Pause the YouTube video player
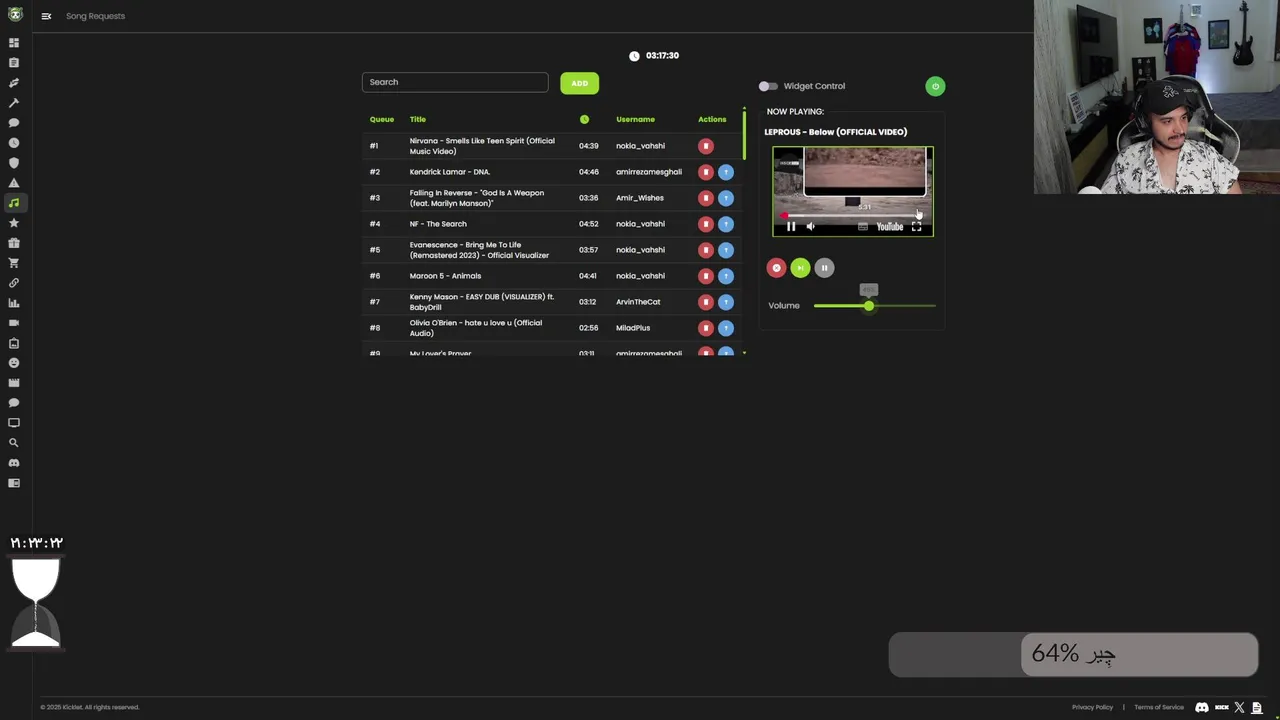 click(x=791, y=227)
